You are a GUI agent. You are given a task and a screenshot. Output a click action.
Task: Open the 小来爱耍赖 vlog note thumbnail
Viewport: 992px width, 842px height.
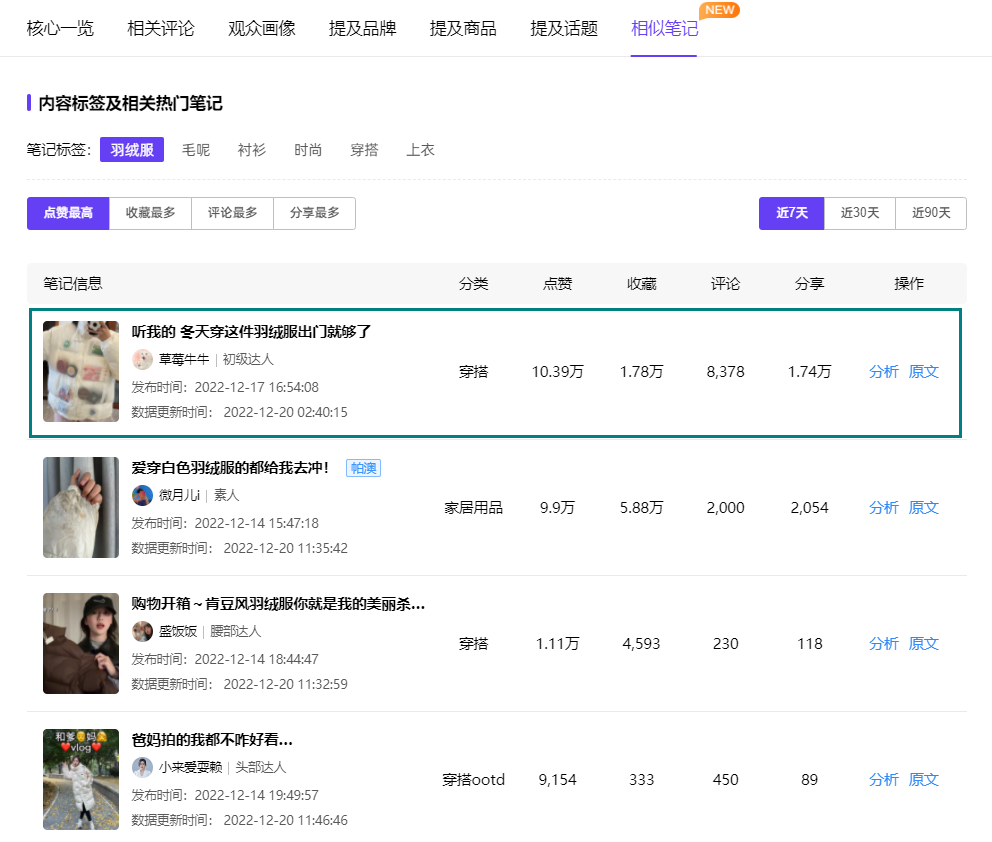(x=81, y=779)
